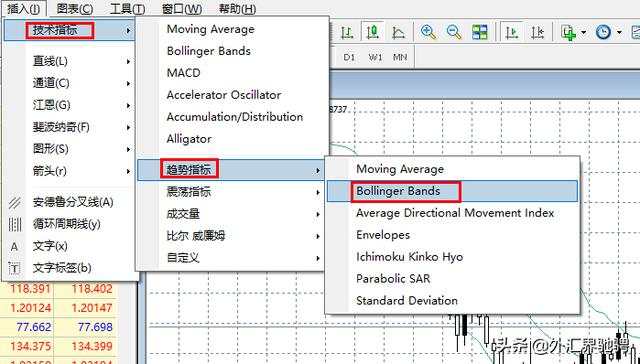Click ask price 118.402
The image size is (640, 364).
coord(92,289)
